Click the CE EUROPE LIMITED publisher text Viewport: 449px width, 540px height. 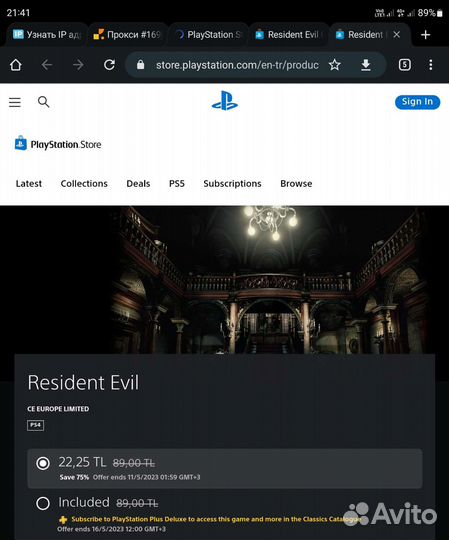(x=58, y=409)
